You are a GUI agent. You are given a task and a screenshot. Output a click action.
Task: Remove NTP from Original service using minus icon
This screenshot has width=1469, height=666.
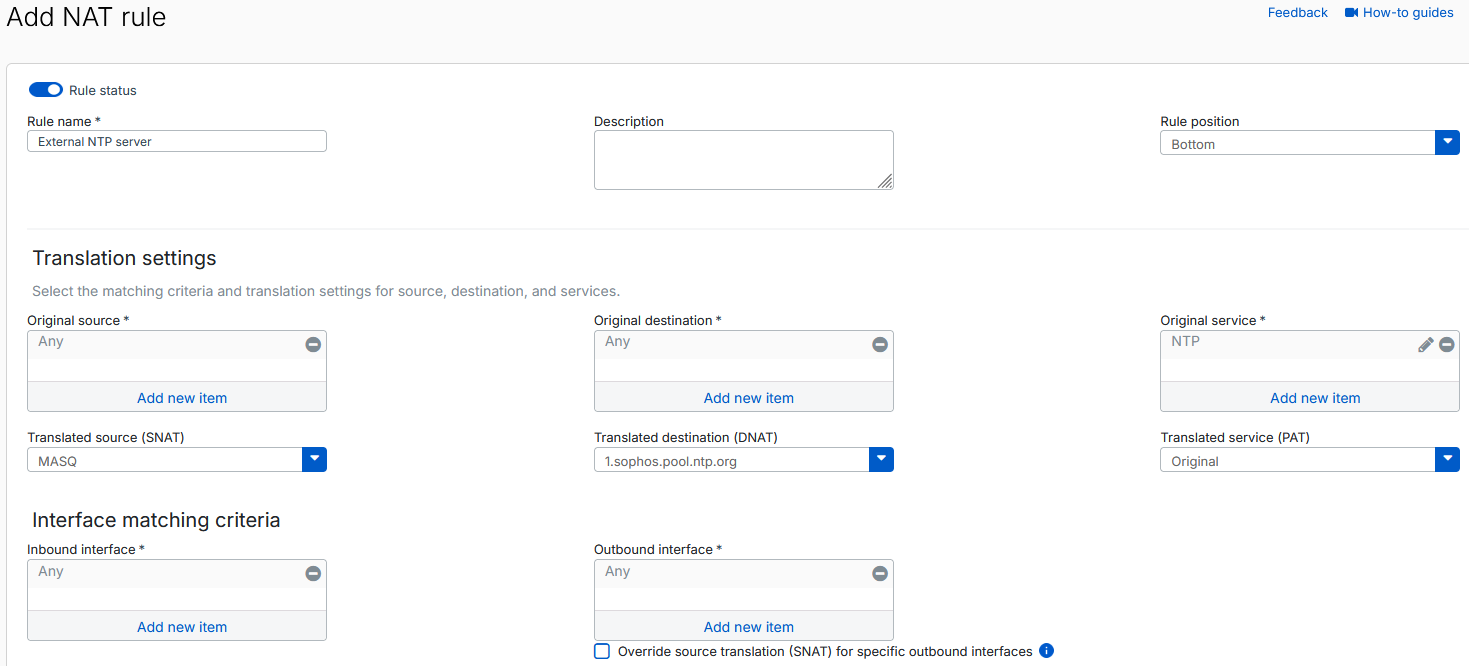pos(1446,344)
